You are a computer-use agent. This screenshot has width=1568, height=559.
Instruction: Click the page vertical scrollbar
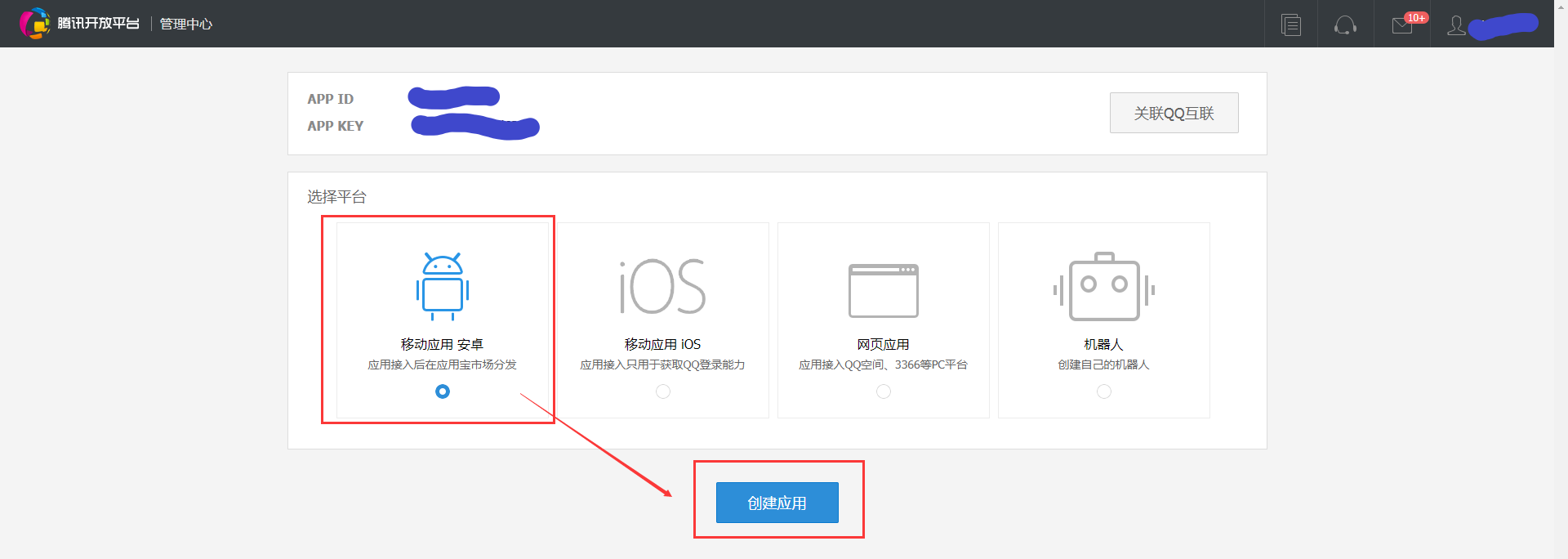coord(1561,279)
